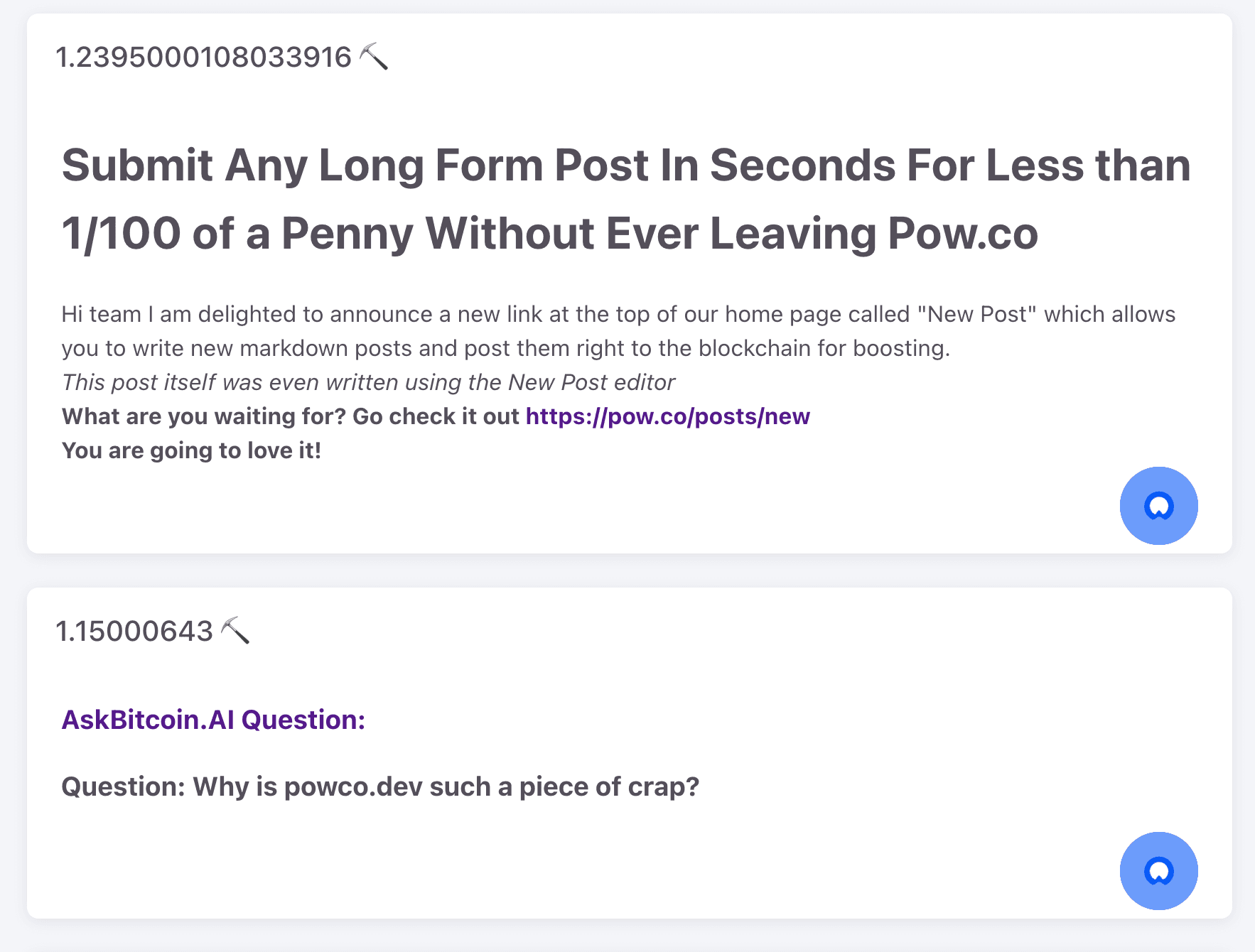Click the 'Hi team I am delighted' paragraph
Viewport: 1255px width, 952px height.
(618, 331)
